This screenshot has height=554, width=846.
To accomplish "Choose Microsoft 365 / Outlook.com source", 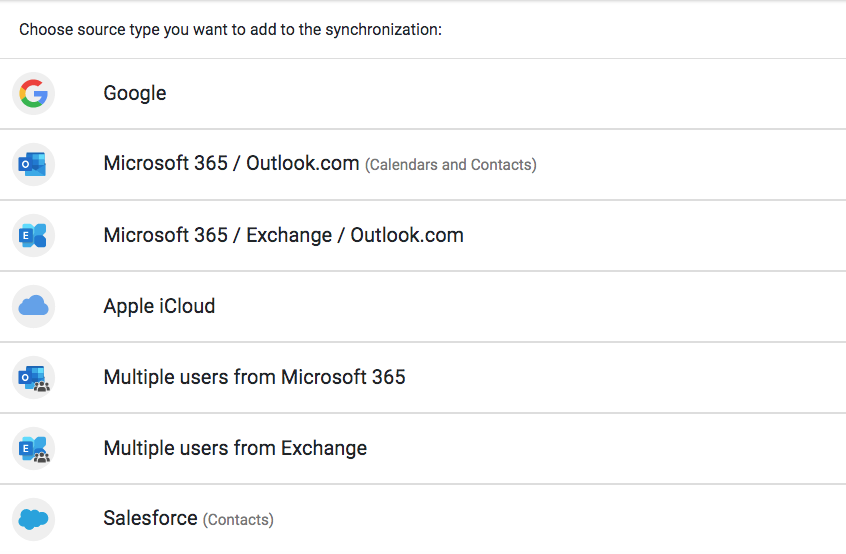I will pyautogui.click(x=231, y=163).
